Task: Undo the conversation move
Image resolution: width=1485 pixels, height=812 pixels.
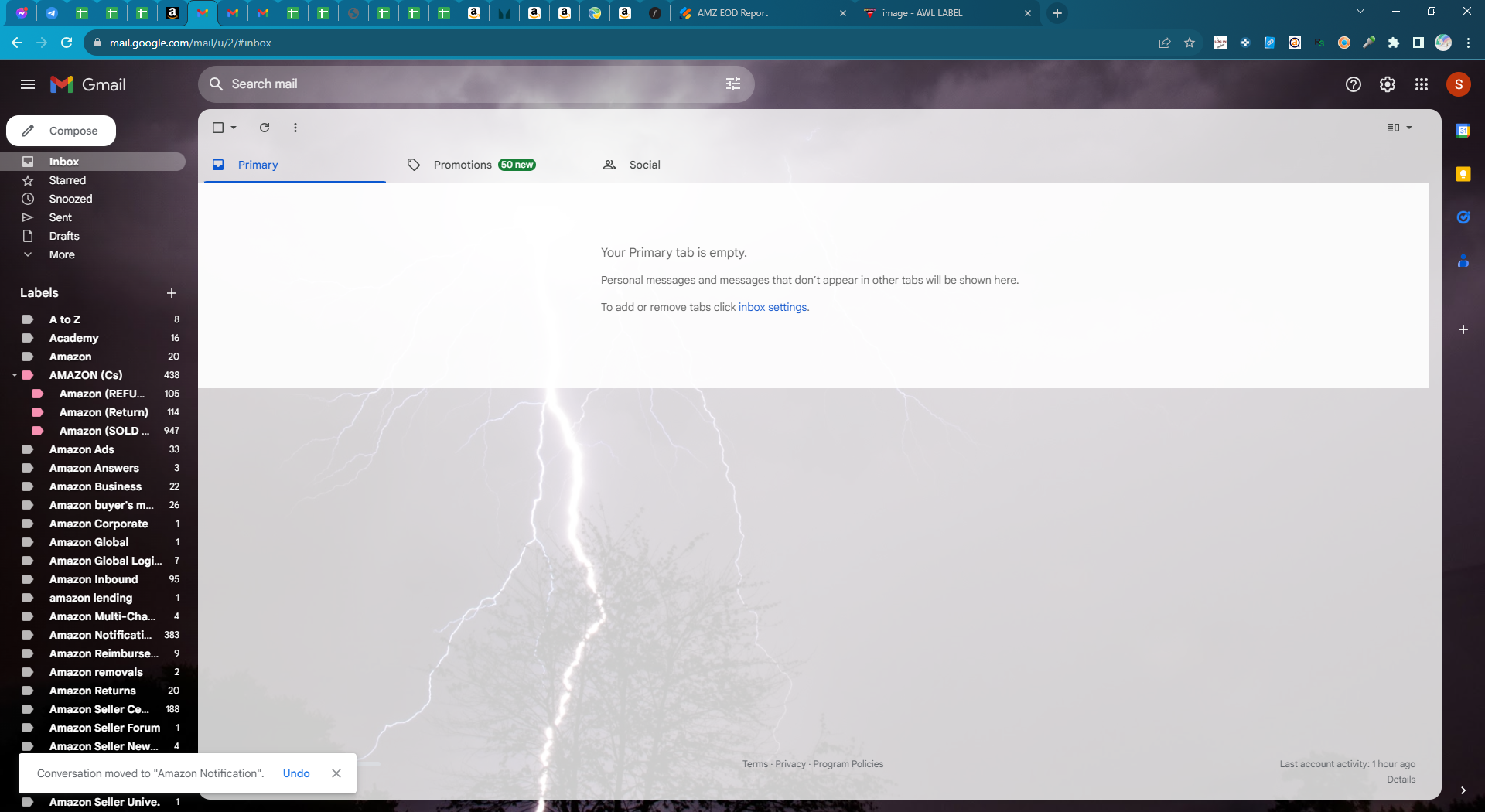Action: click(296, 773)
